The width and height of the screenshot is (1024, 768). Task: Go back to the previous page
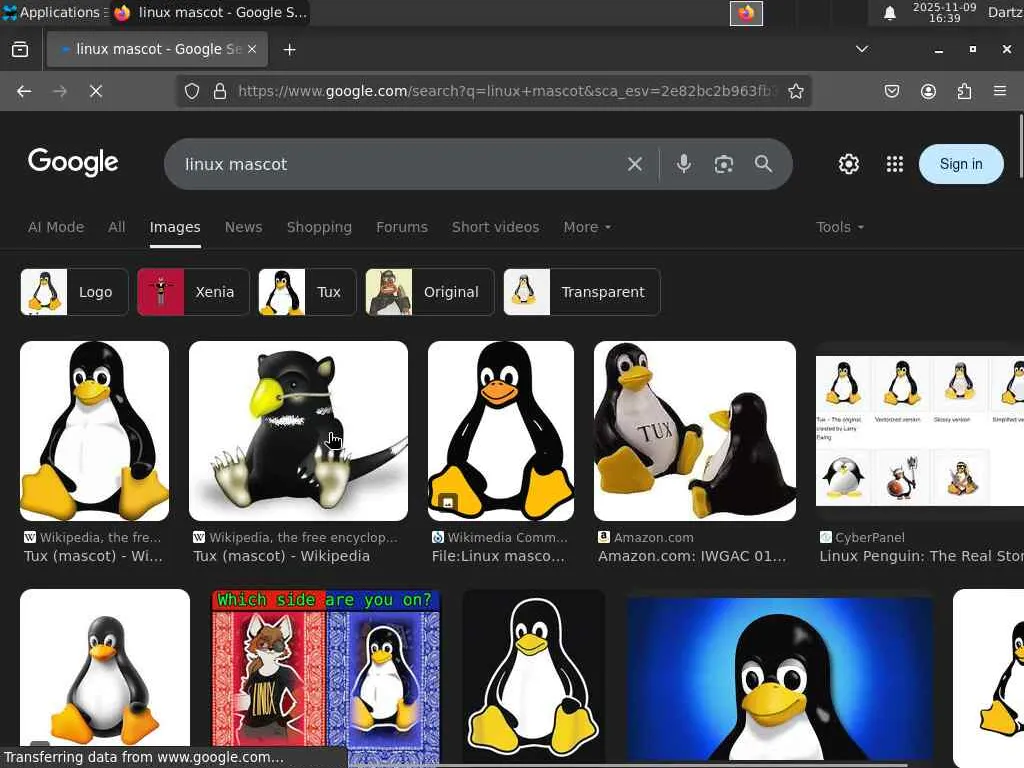[24, 91]
